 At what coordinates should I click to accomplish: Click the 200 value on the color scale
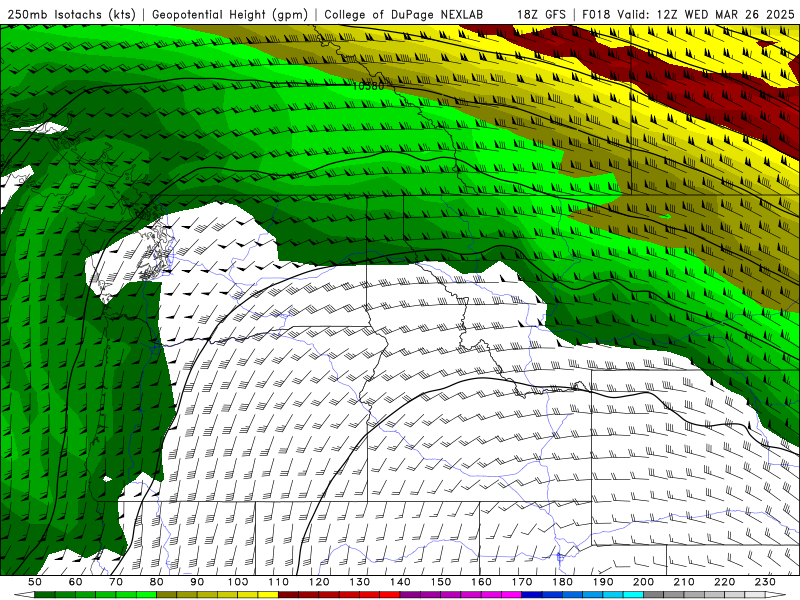(x=643, y=582)
